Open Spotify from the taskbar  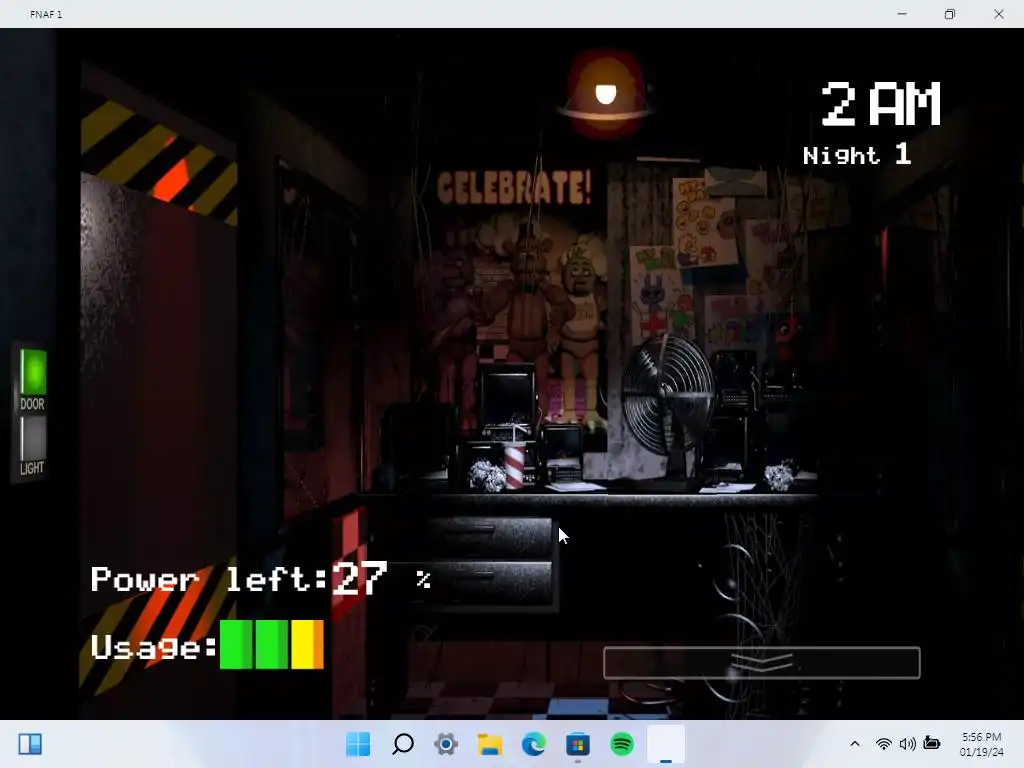(x=622, y=744)
